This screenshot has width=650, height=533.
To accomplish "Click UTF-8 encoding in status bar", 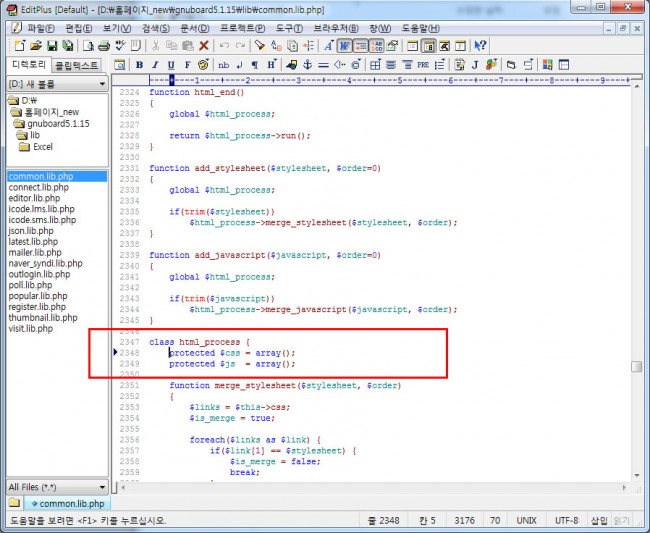I will pyautogui.click(x=566, y=521).
